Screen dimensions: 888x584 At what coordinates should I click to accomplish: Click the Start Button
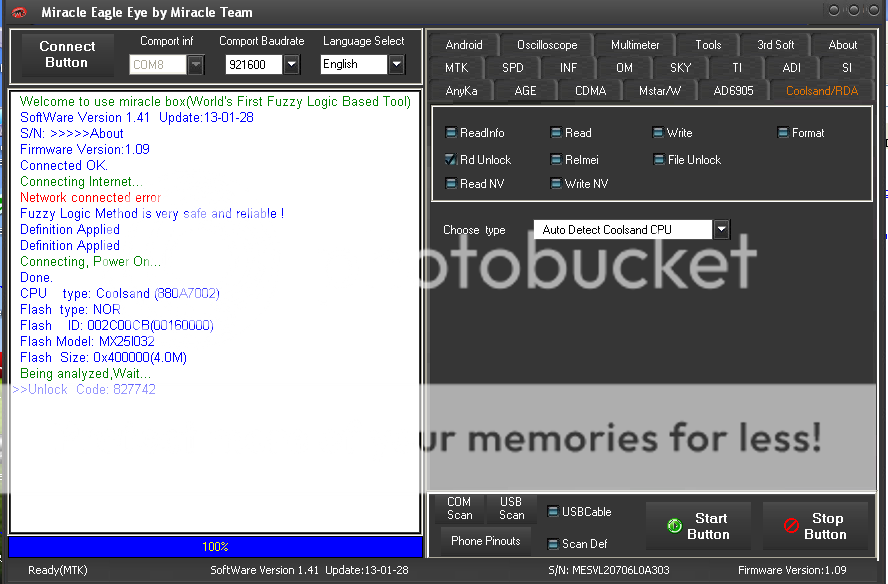[x=698, y=526]
